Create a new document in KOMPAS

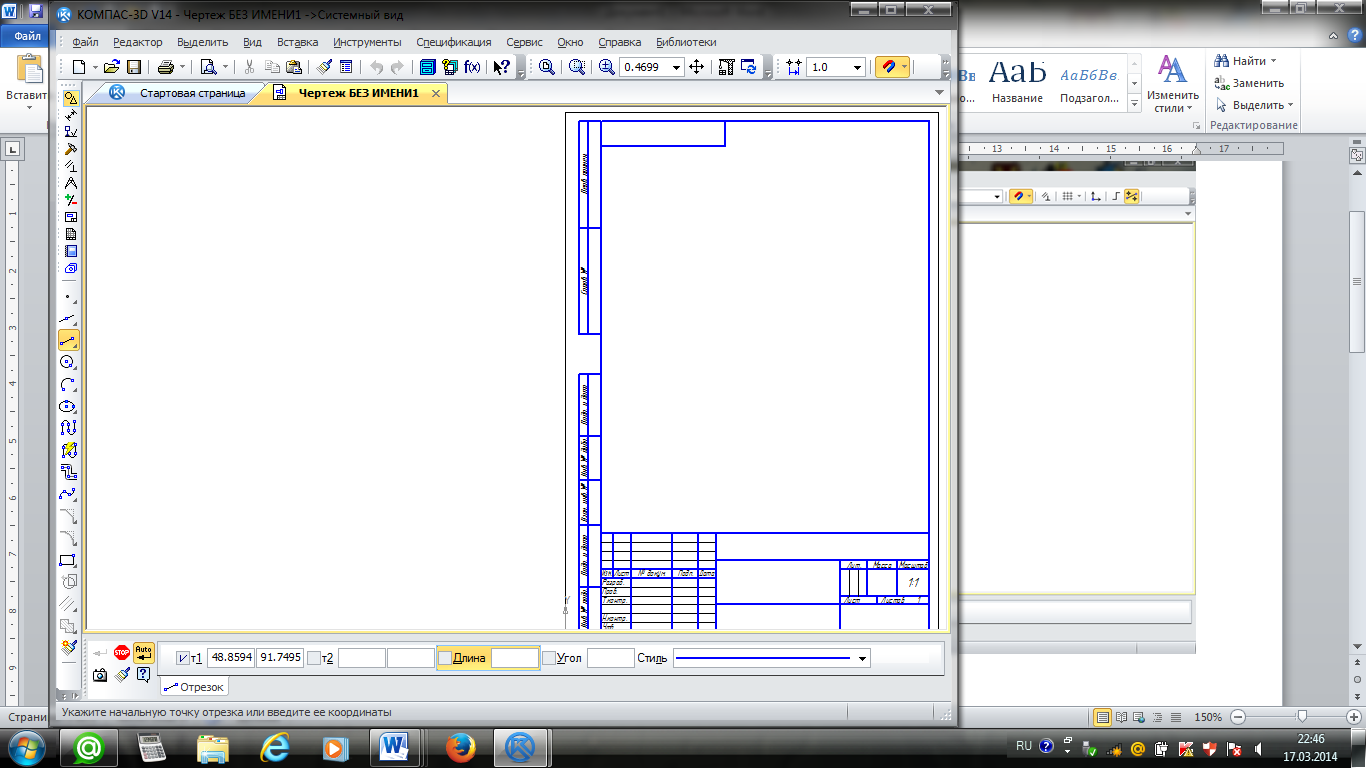pos(80,67)
